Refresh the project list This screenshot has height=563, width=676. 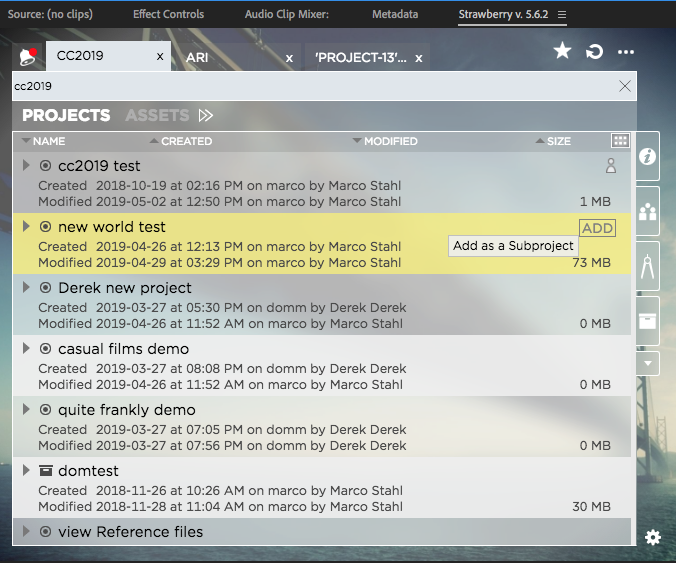(594, 52)
